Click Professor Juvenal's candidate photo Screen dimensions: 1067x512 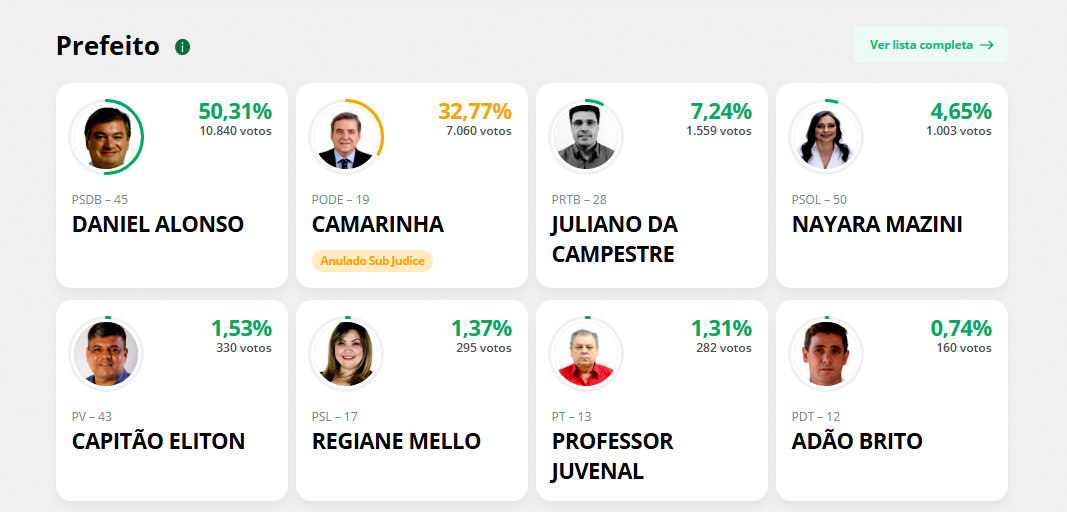[586, 353]
